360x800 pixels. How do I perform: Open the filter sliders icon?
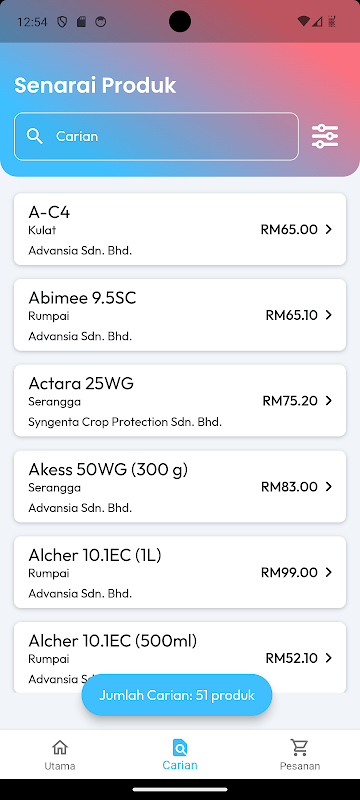[325, 136]
